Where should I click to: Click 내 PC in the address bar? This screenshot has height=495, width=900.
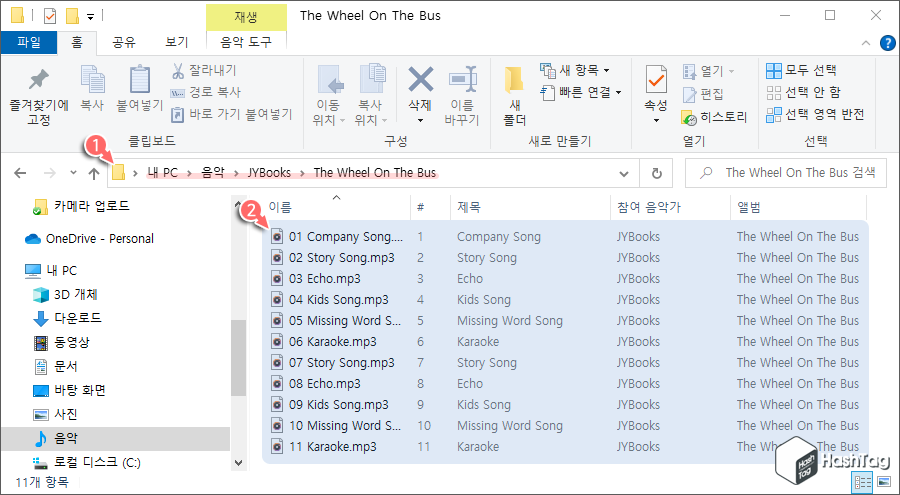162,173
